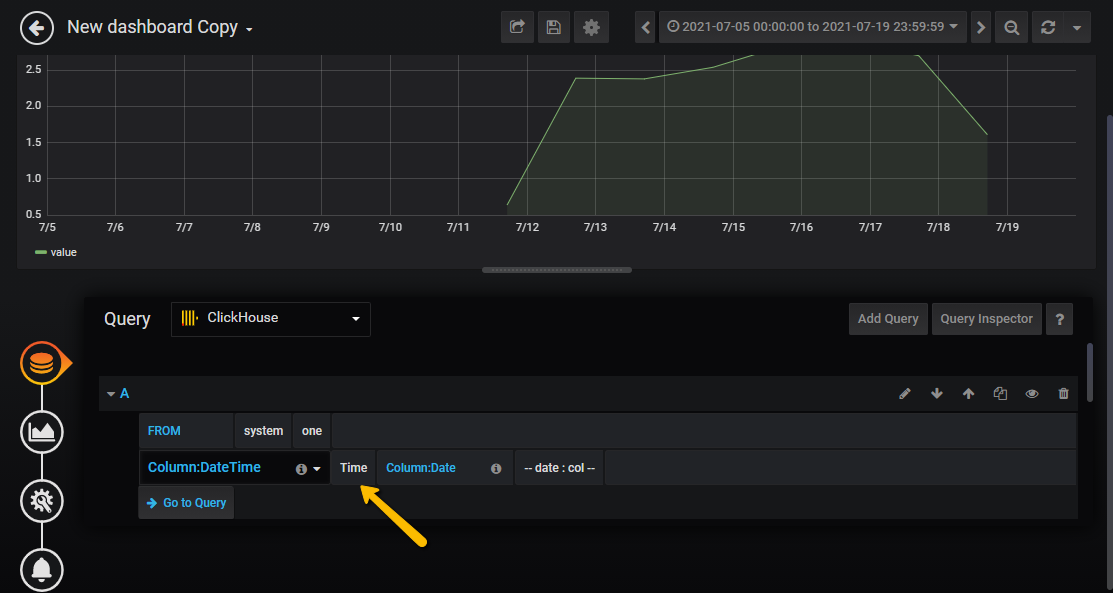Open dashboard settings gear

[591, 28]
